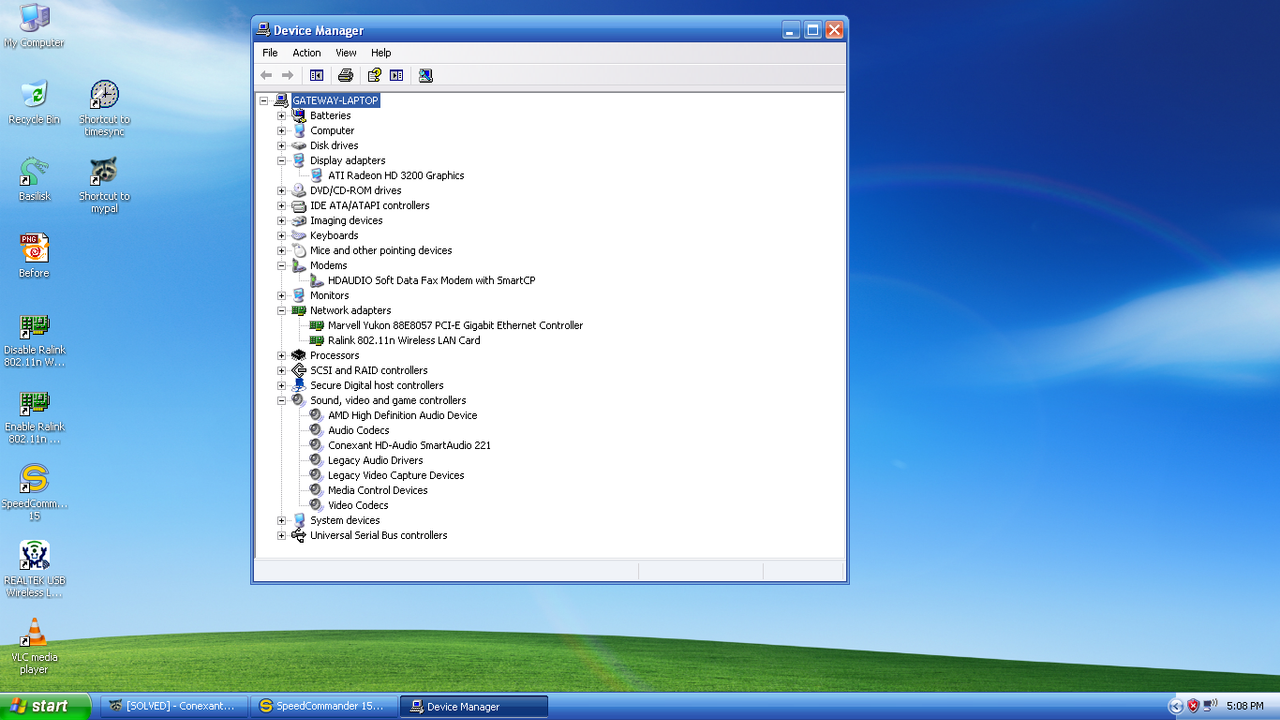
Task: Click the Start button
Action: coord(45,706)
